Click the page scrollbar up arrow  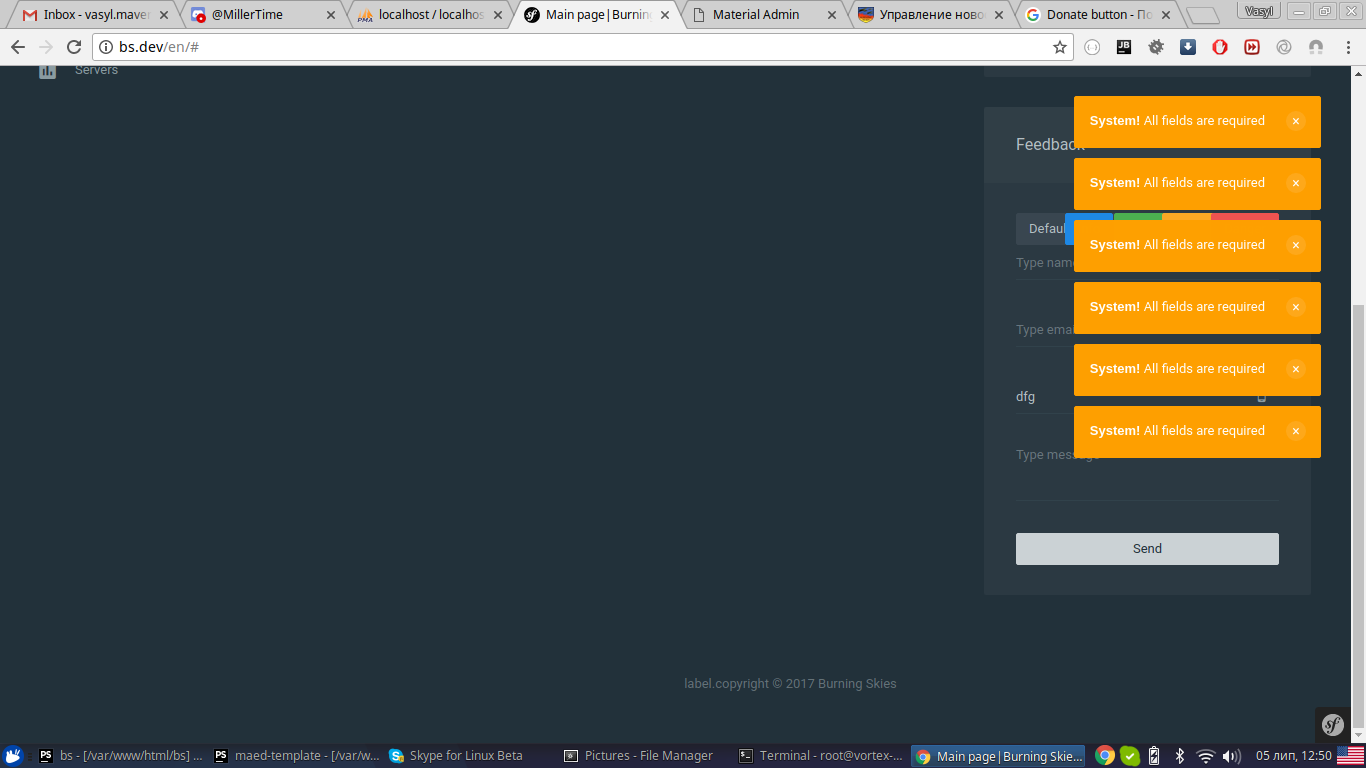[x=1358, y=73]
